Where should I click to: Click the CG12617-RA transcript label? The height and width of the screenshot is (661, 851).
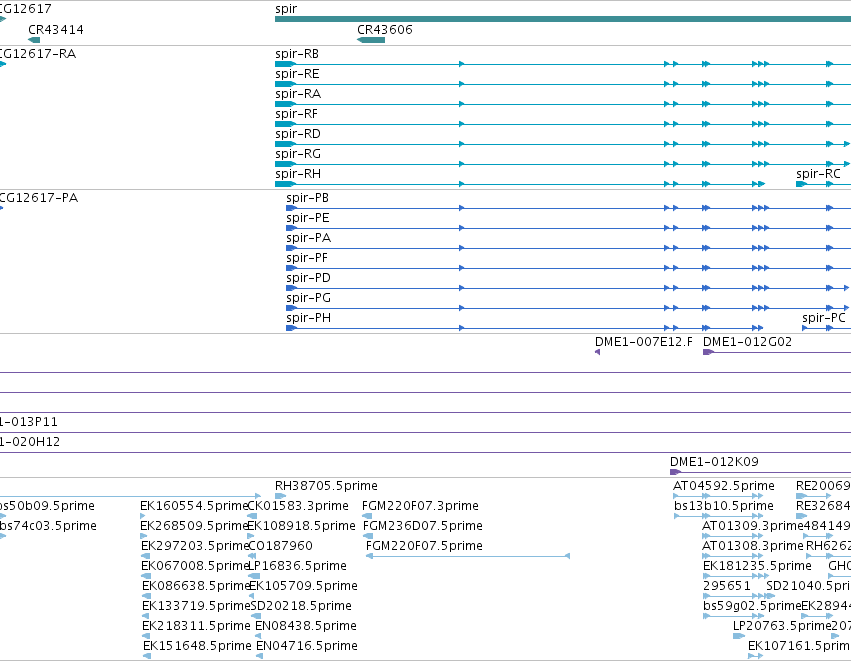(x=38, y=54)
